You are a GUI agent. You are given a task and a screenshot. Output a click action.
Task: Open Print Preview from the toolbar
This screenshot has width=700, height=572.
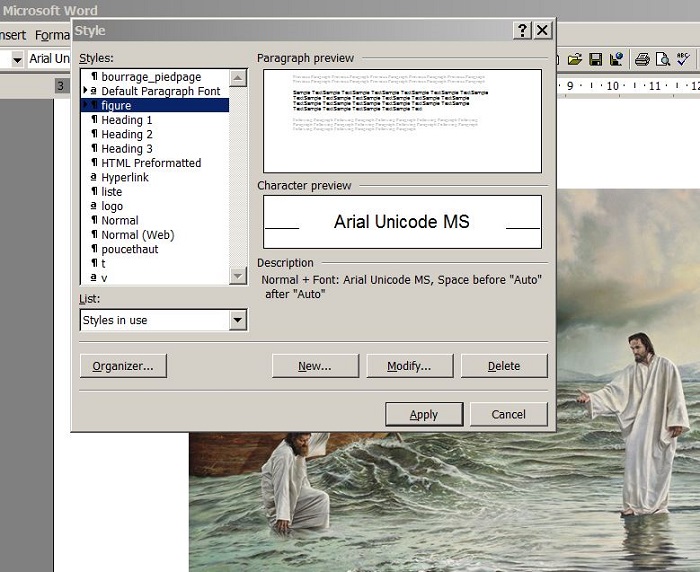[662, 60]
